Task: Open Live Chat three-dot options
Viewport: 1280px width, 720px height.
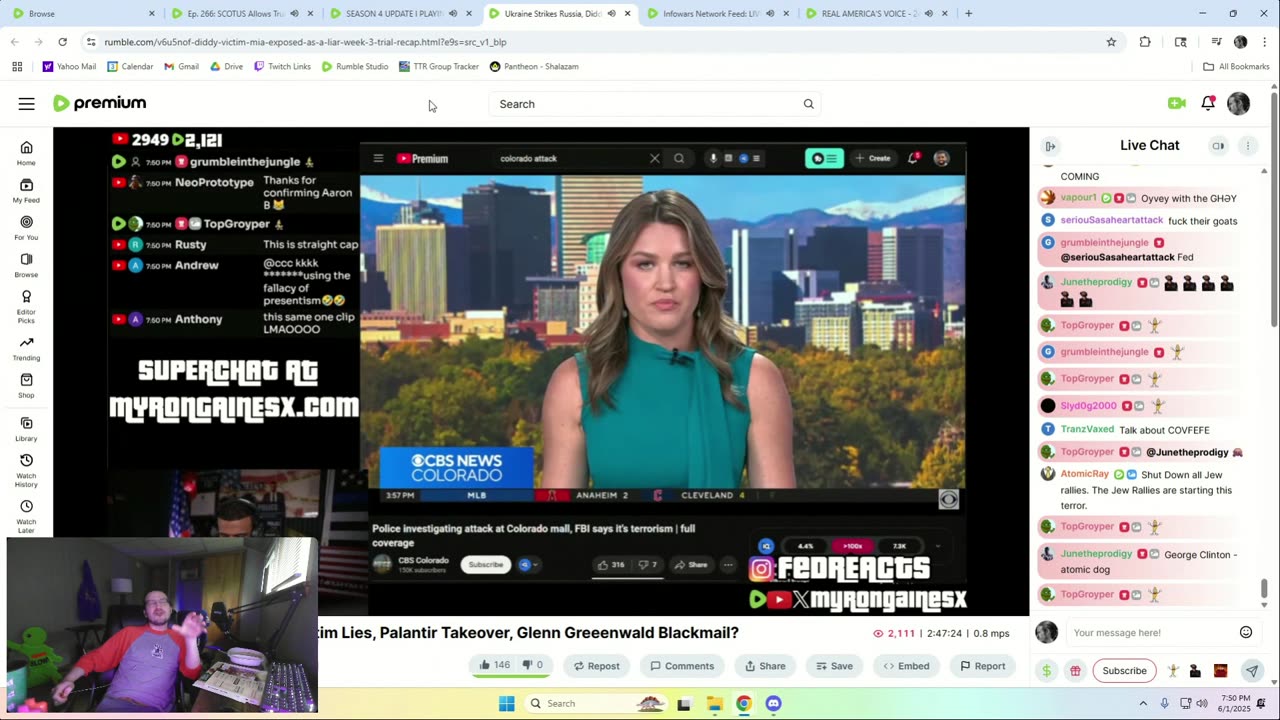Action: coord(1247,146)
